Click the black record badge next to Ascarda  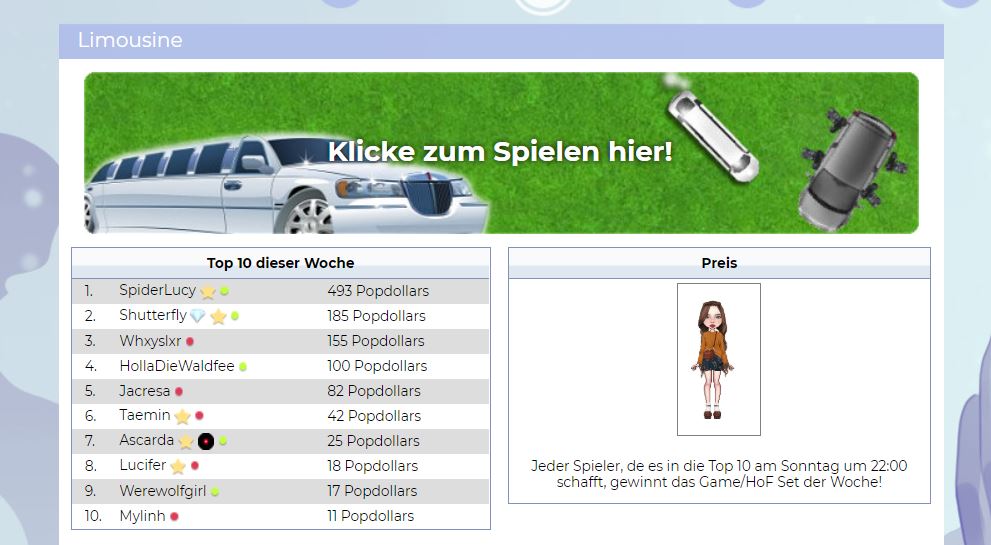pos(206,441)
